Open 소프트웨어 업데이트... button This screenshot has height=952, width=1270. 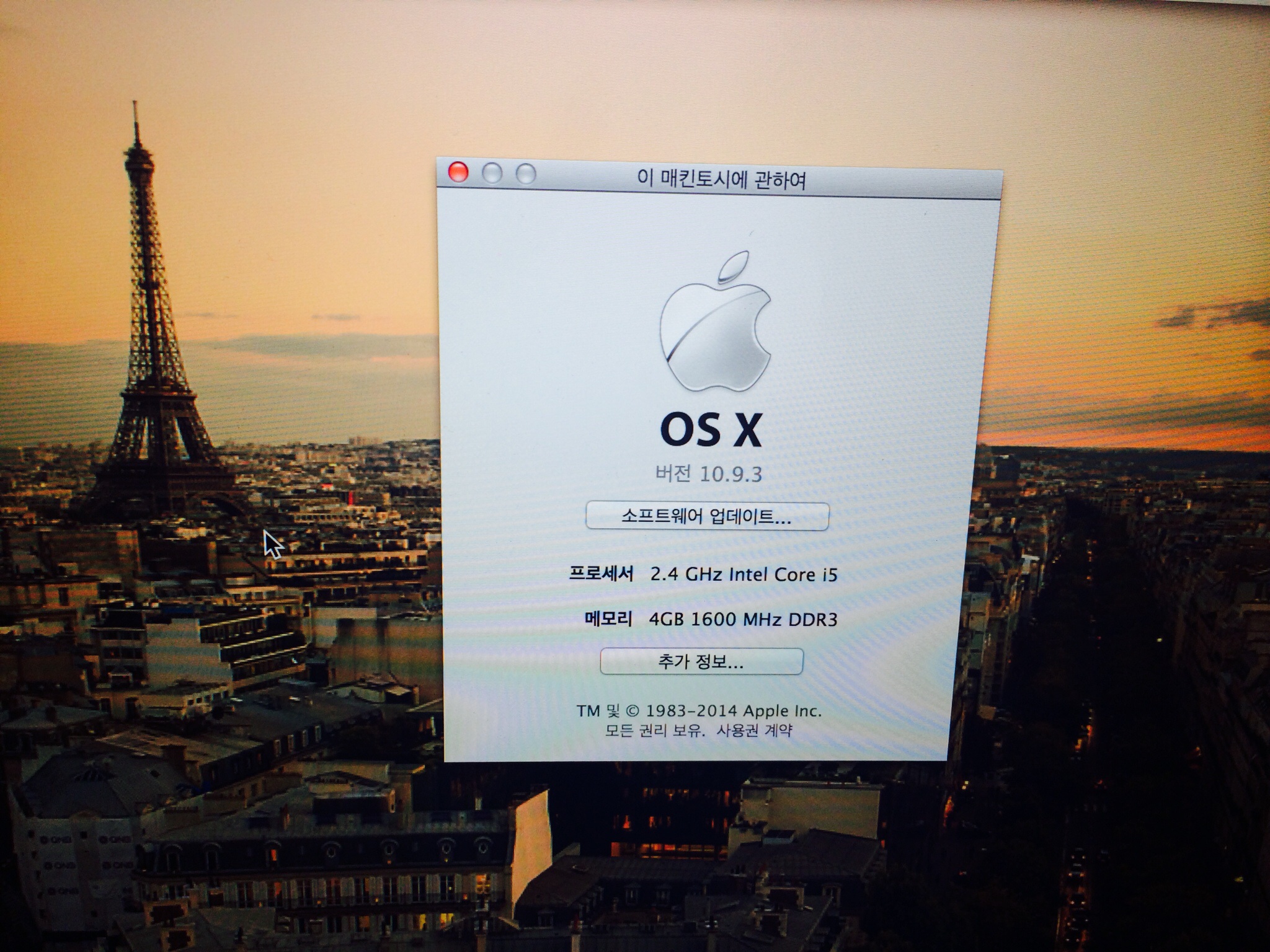707,516
